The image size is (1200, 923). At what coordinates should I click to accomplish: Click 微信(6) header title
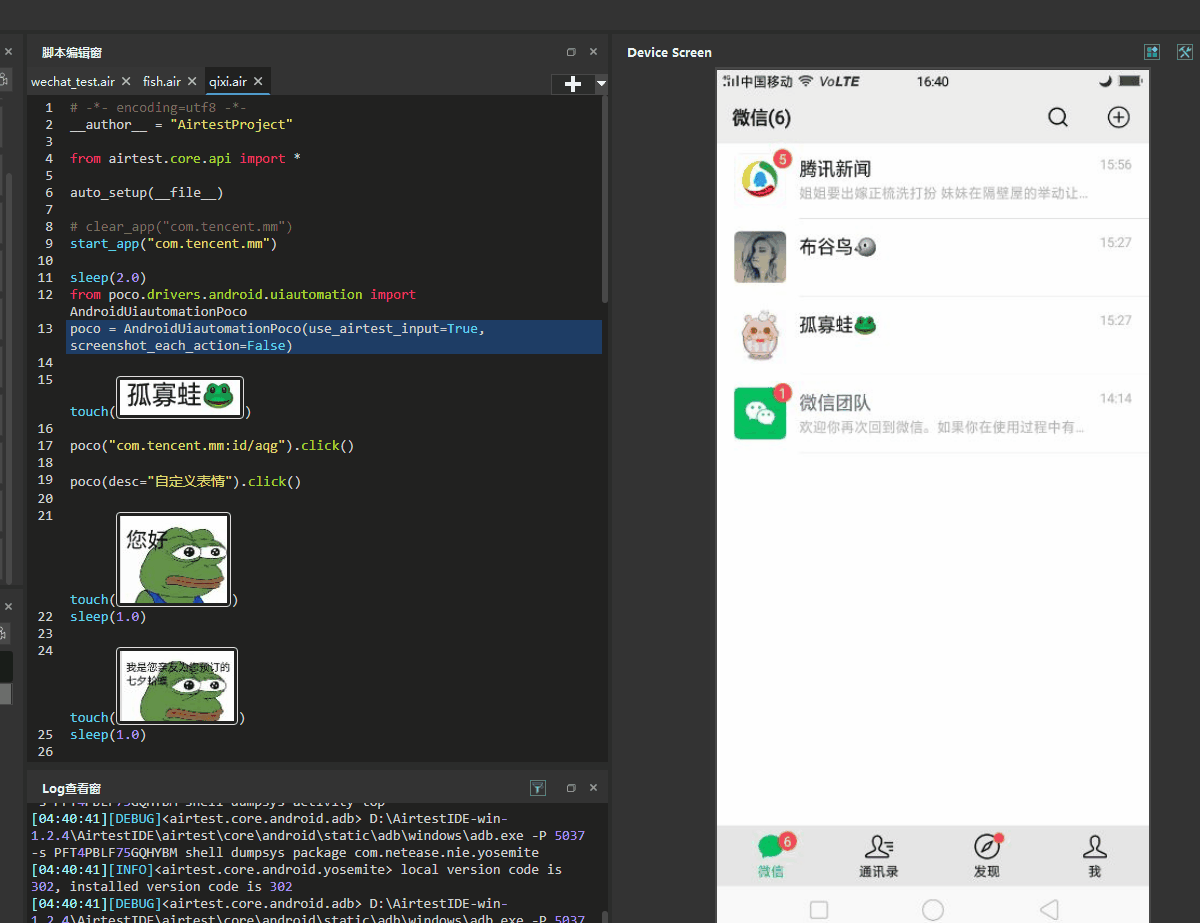pyautogui.click(x=761, y=118)
